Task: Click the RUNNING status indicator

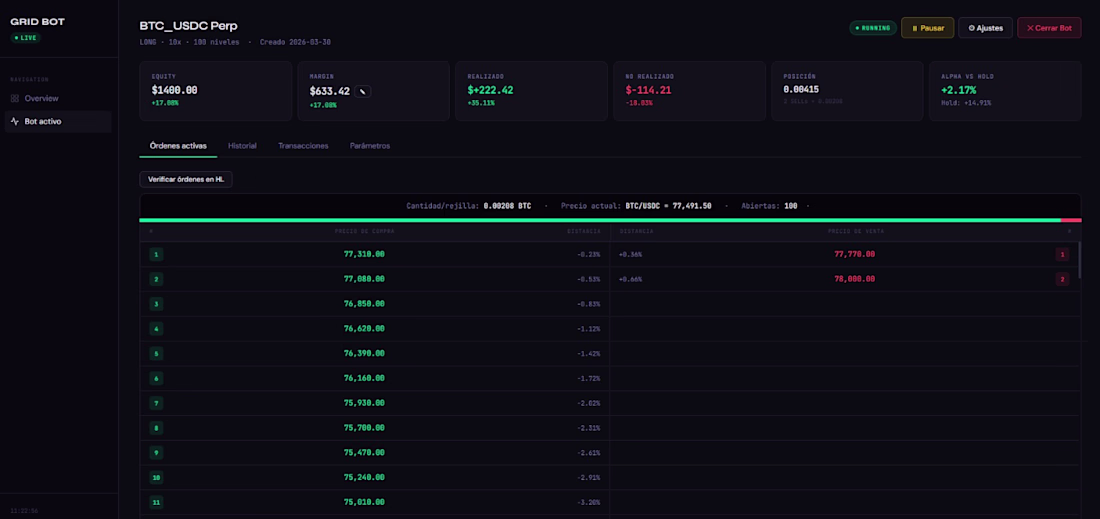Action: 873,28
